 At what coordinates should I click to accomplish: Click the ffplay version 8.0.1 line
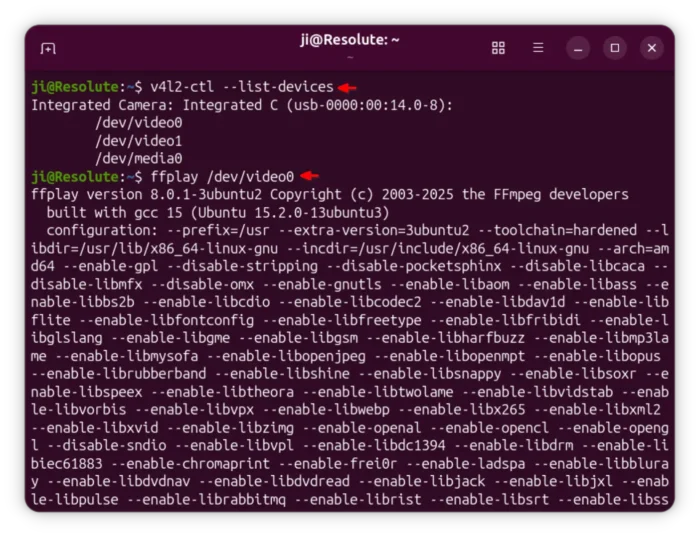point(330,194)
